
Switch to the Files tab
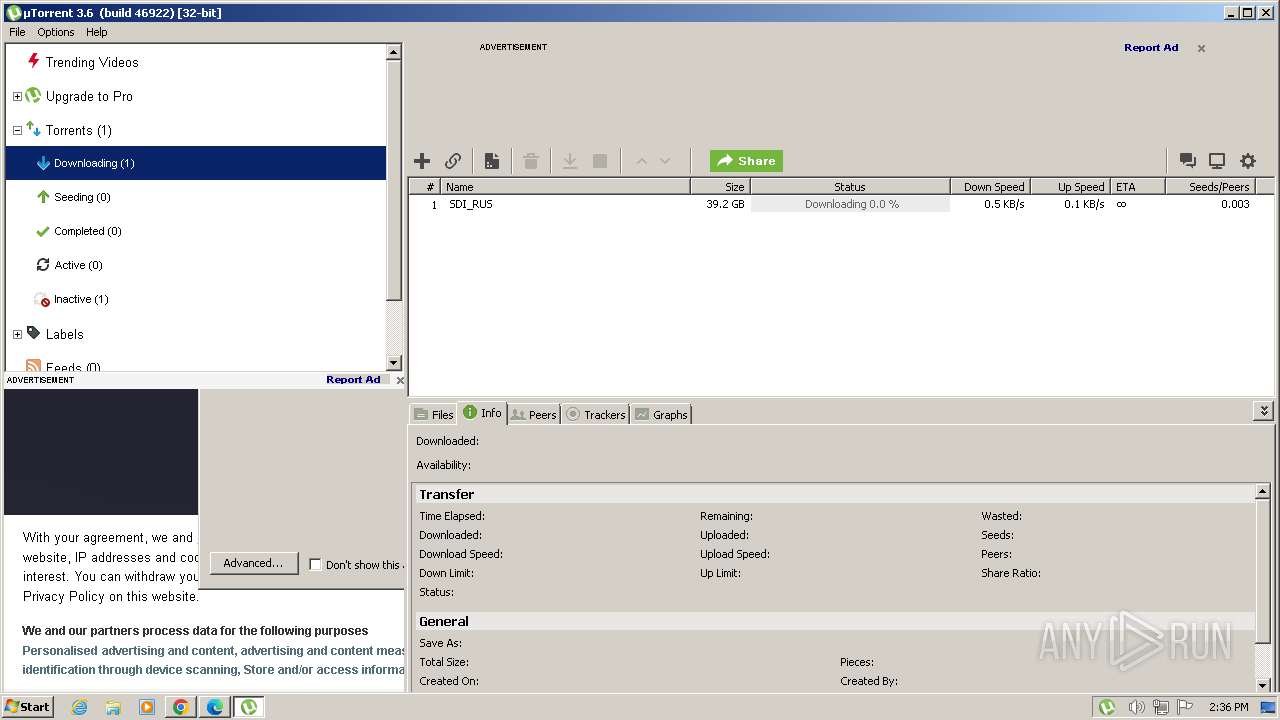434,414
